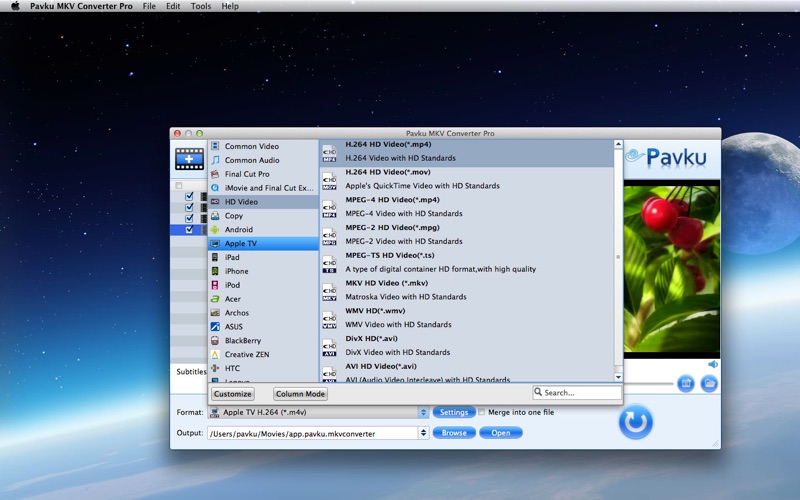Open the Format dropdown arrows

[423, 412]
